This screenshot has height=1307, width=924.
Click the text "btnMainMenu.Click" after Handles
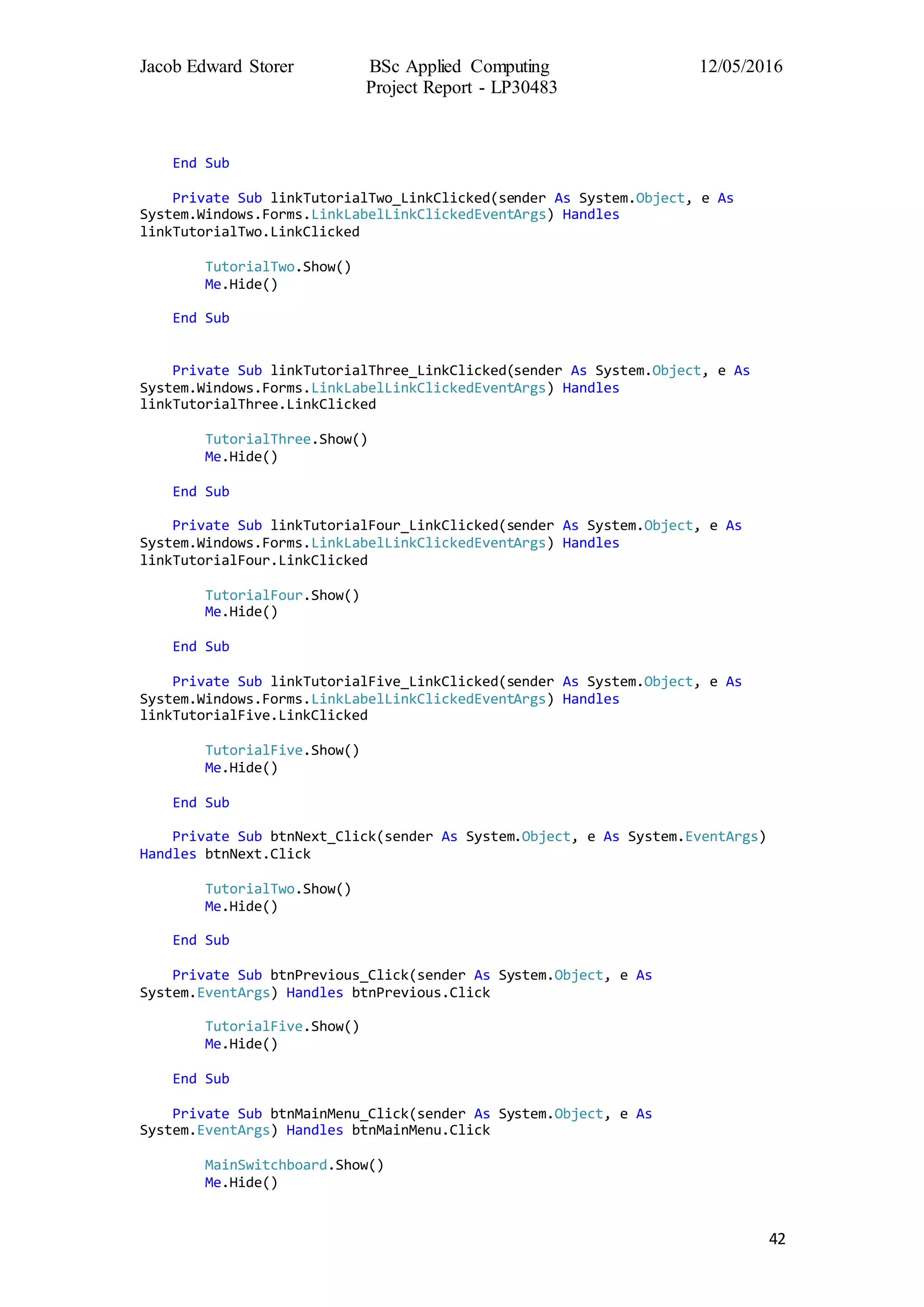click(421, 1130)
